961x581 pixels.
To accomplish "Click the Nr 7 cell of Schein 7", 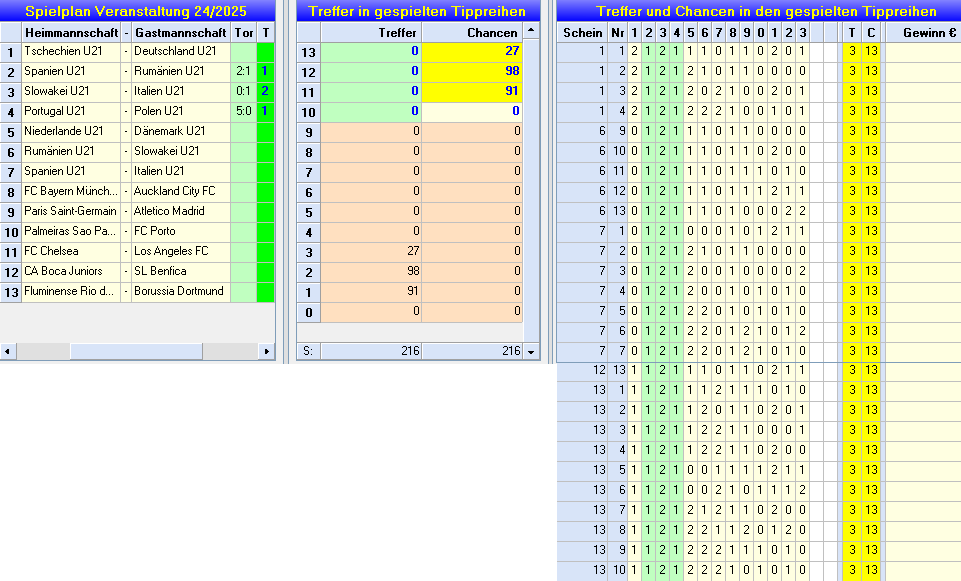I will 618,351.
